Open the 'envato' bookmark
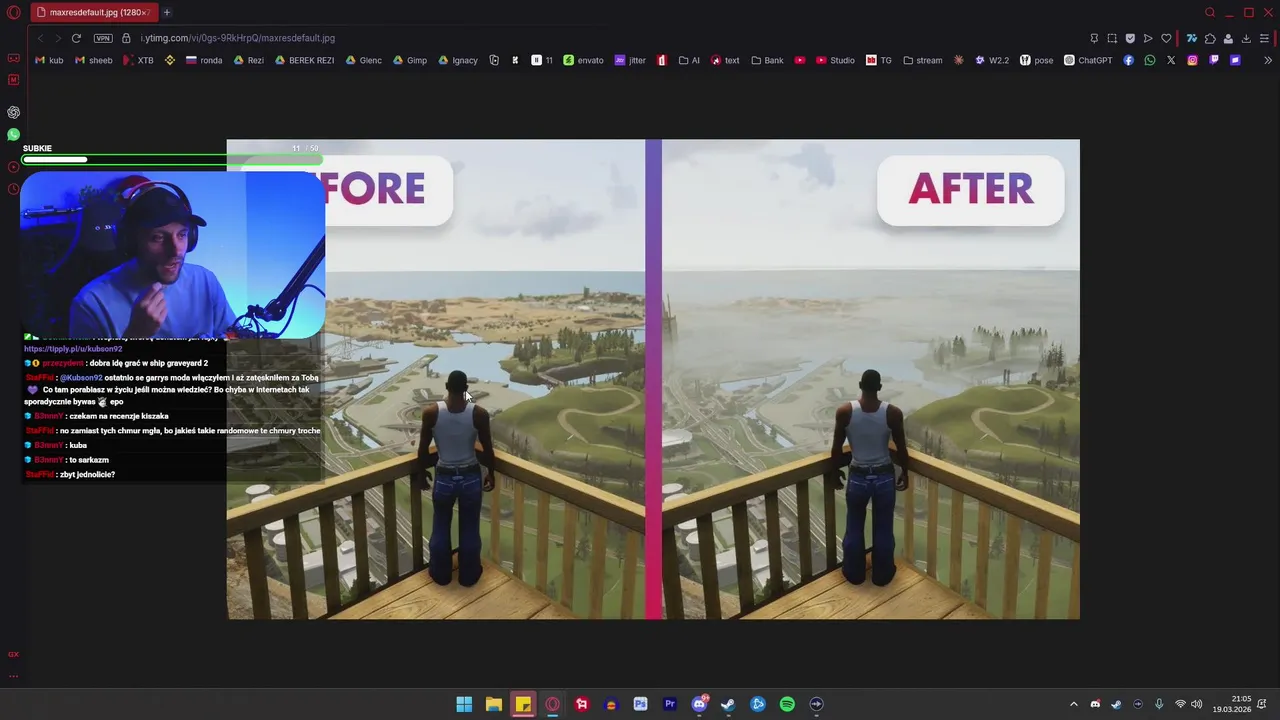Viewport: 1280px width, 720px height. coord(584,60)
